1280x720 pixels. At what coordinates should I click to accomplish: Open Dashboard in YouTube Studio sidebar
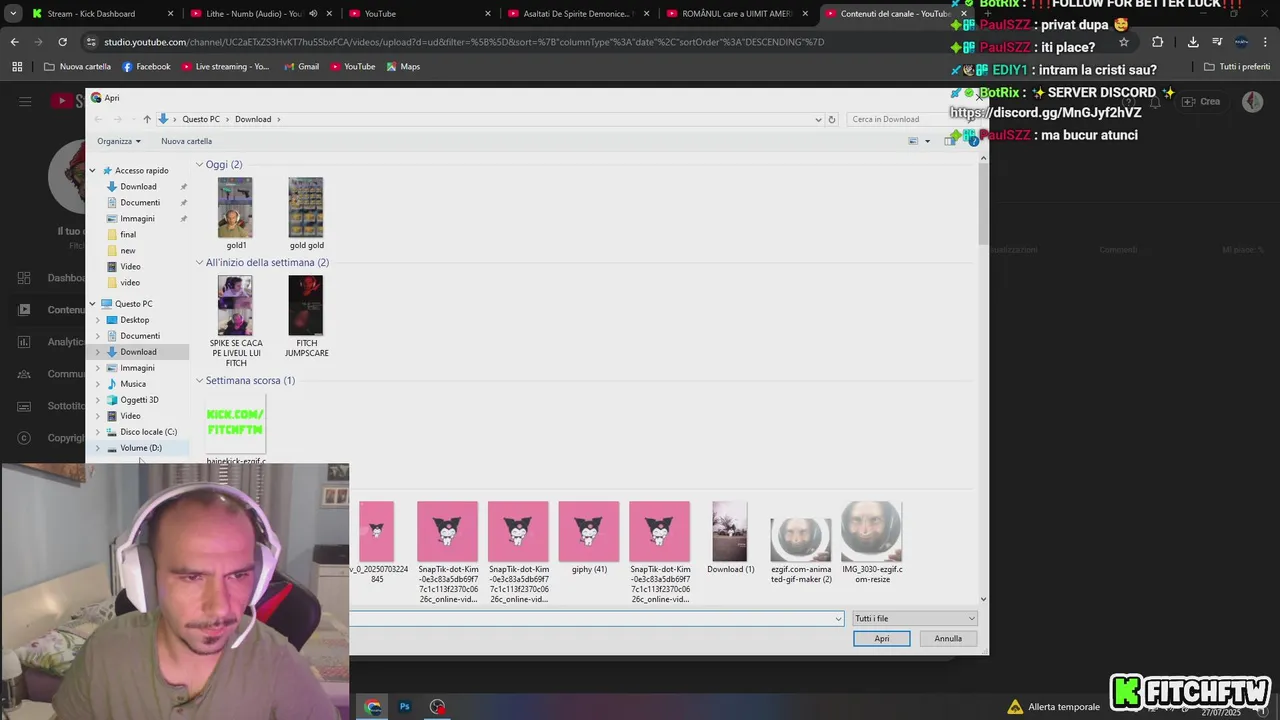click(x=52, y=278)
